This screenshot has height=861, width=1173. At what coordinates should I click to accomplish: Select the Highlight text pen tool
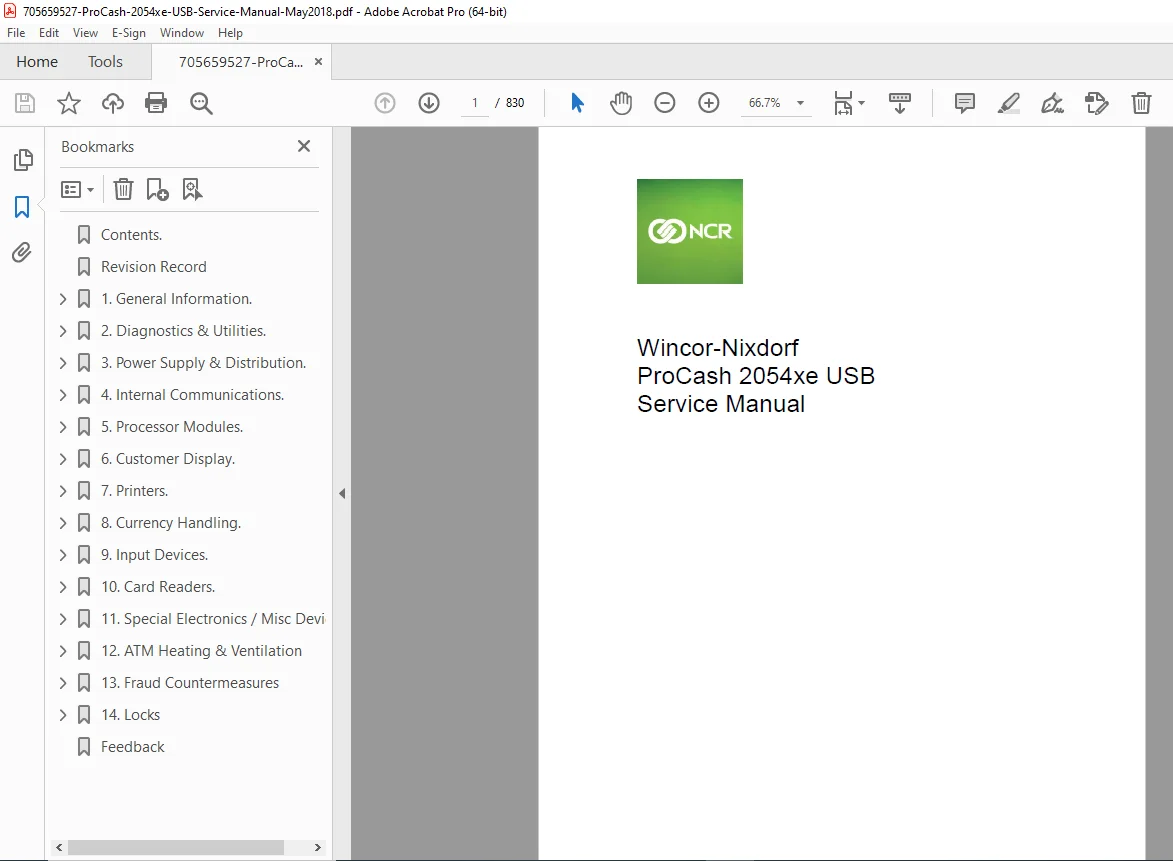[1008, 103]
